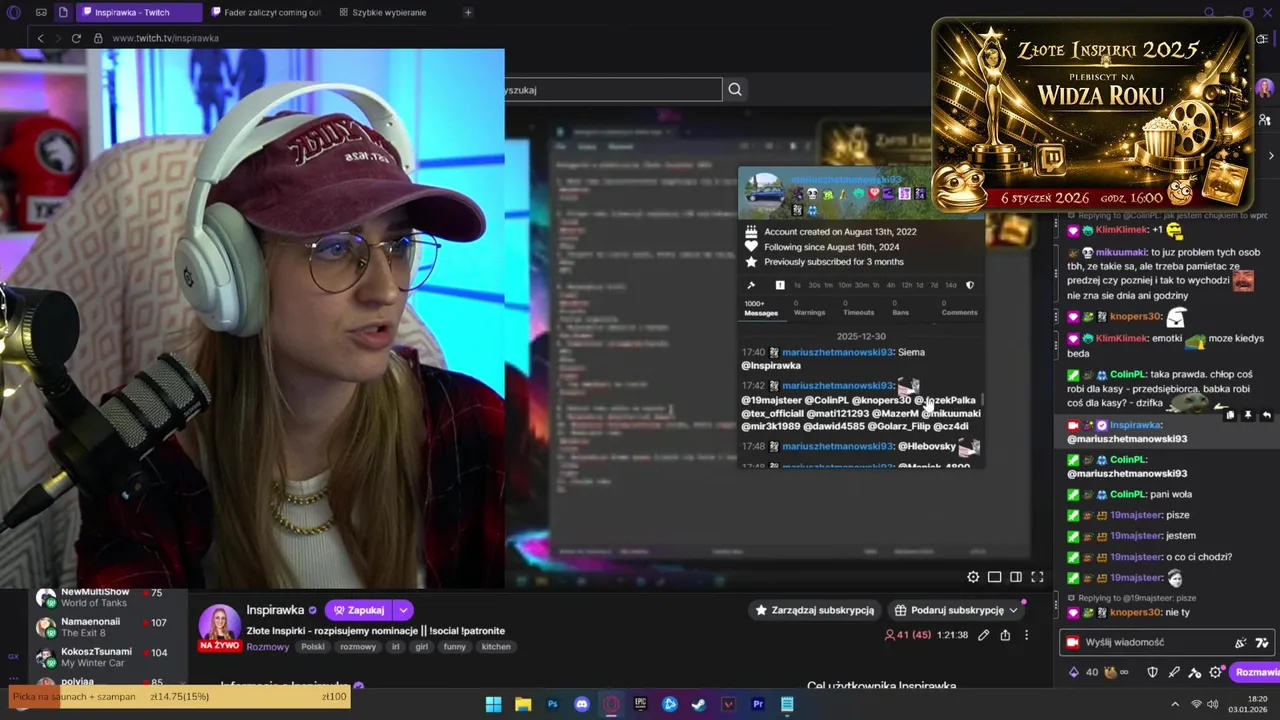
Task: Click the Twitch search magnifier button
Action: (x=735, y=90)
